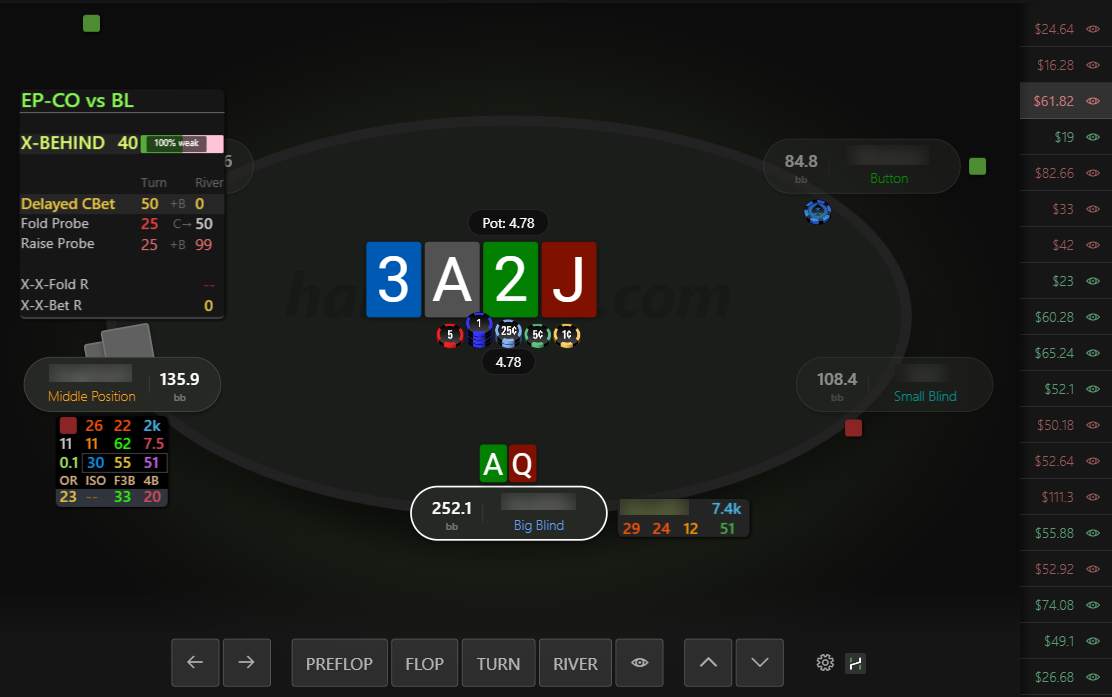Step back with the left arrow button
This screenshot has height=697, width=1112.
click(x=195, y=662)
